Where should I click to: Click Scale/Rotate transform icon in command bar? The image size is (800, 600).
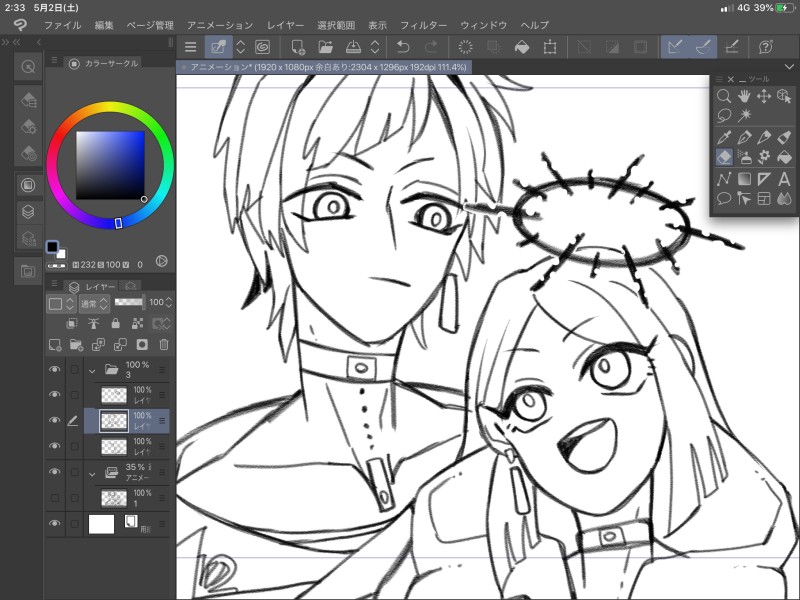(x=550, y=47)
